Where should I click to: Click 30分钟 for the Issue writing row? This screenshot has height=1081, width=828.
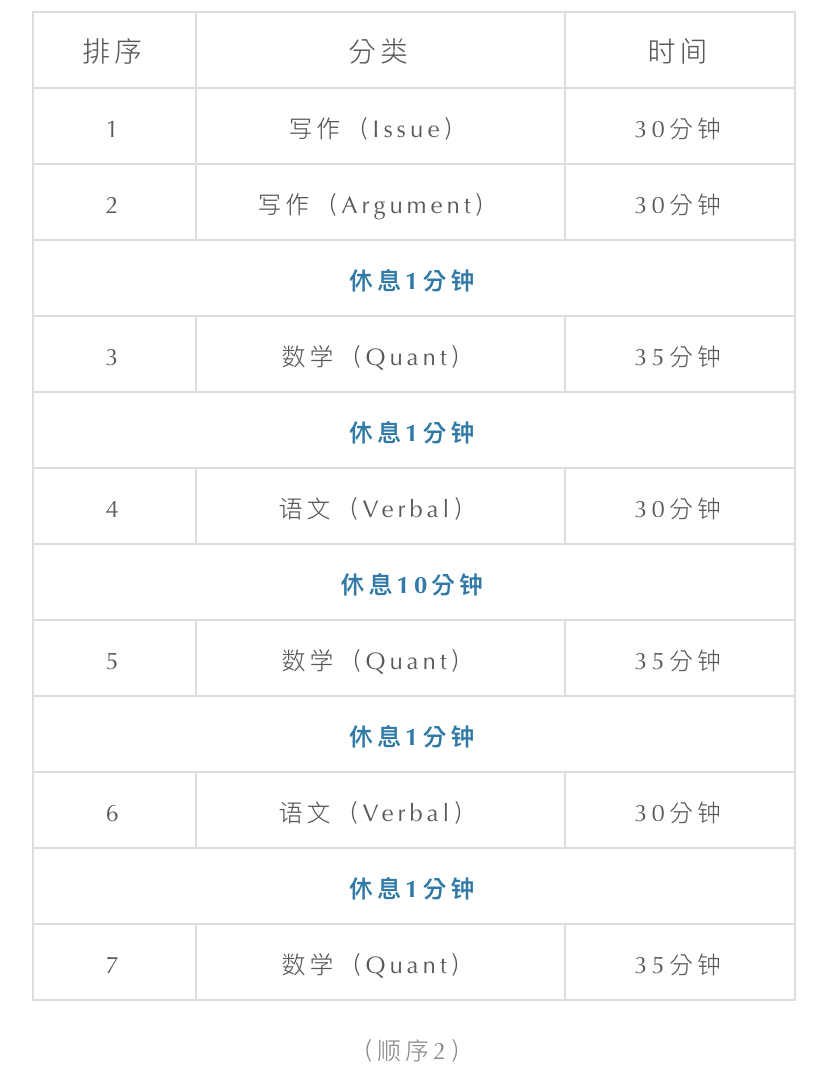678,129
